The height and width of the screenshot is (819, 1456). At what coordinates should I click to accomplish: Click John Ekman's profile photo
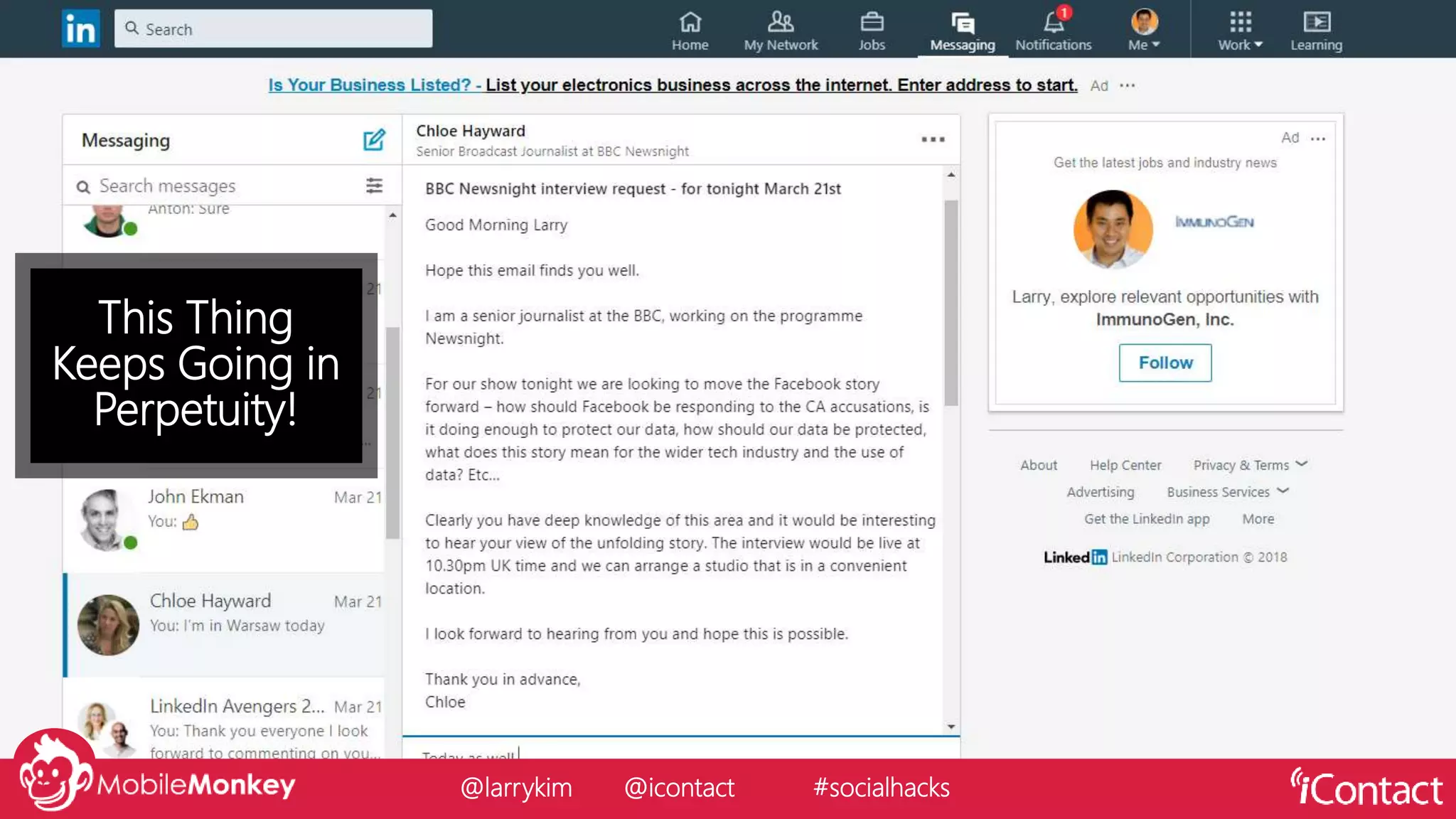(x=107, y=520)
